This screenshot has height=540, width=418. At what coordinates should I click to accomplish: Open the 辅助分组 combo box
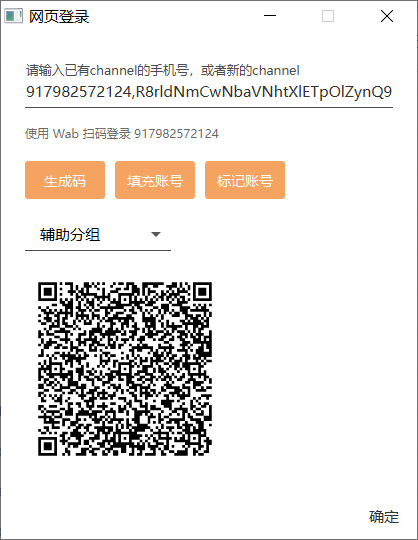click(98, 235)
